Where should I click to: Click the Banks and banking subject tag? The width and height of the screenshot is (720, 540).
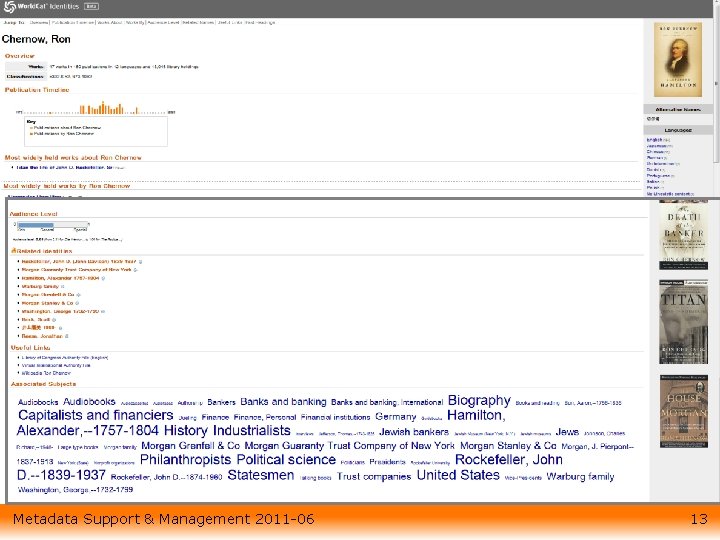point(283,402)
